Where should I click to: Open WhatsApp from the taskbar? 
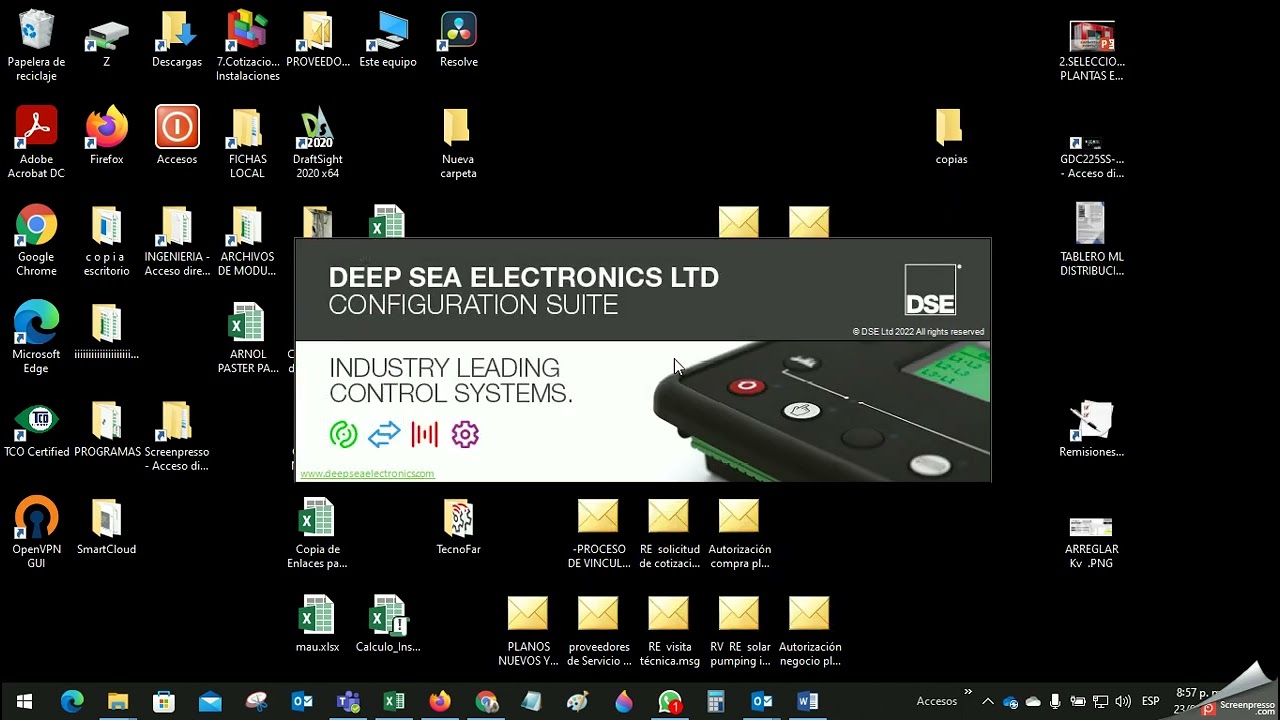click(x=670, y=701)
